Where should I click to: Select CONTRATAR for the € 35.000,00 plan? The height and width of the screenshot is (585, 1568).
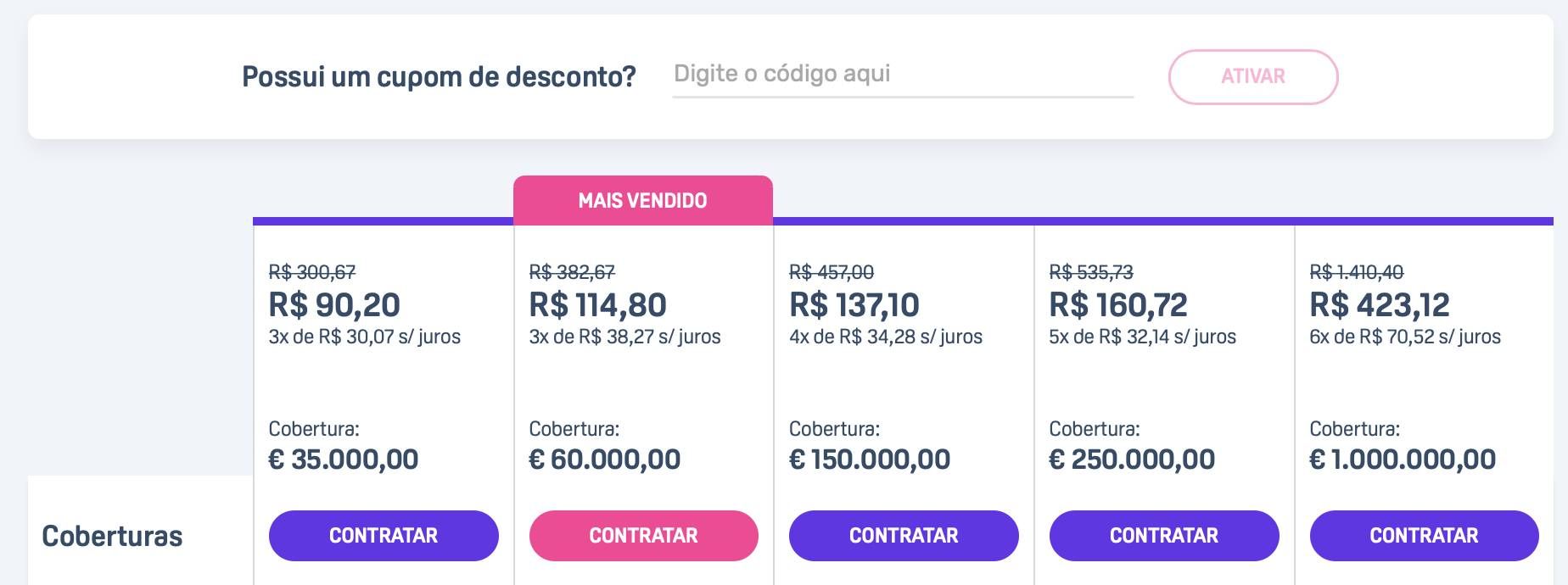[x=384, y=536]
